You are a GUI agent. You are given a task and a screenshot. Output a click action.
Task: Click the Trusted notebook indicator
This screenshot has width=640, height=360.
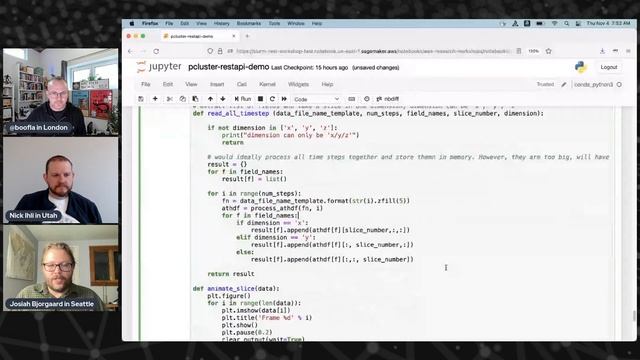pos(545,84)
